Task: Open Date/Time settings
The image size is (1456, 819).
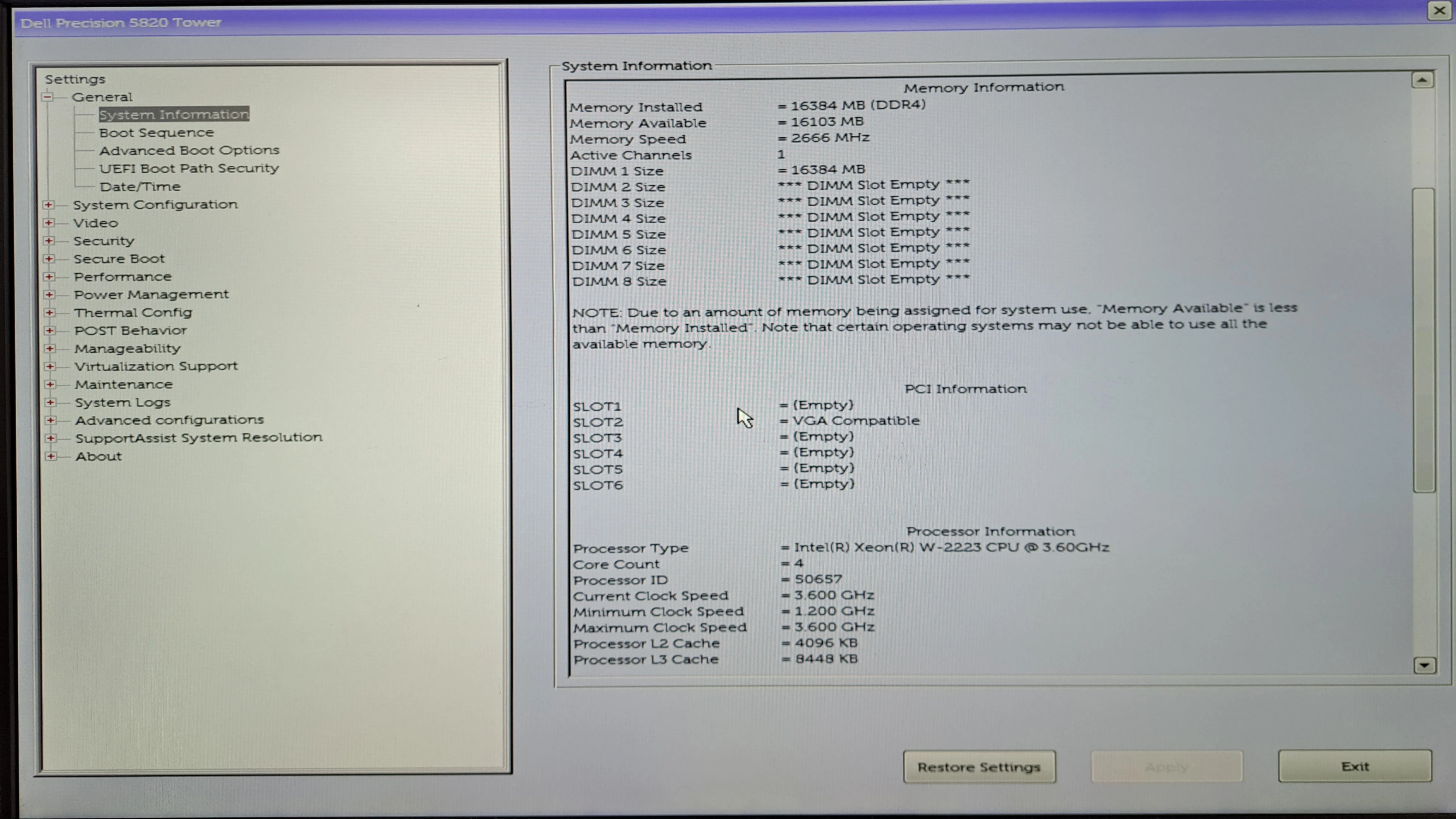Action: [140, 187]
